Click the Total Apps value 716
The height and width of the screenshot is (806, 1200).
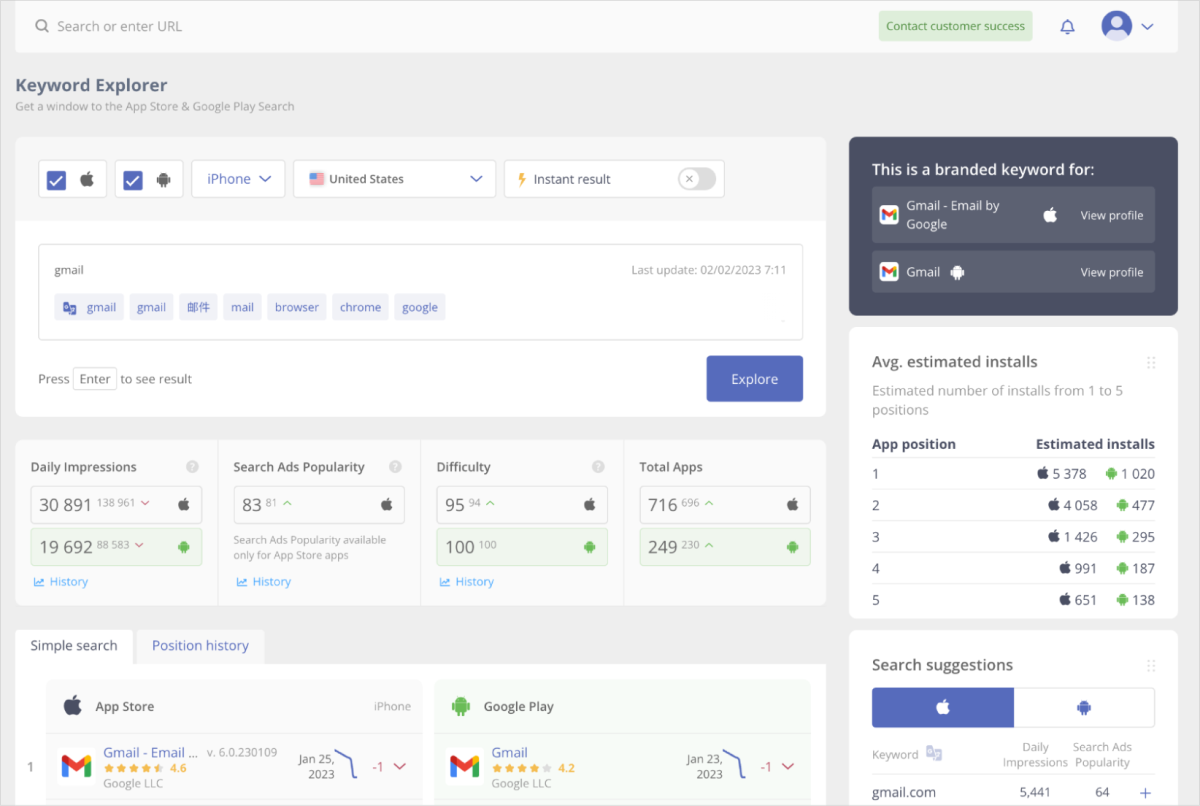point(663,505)
